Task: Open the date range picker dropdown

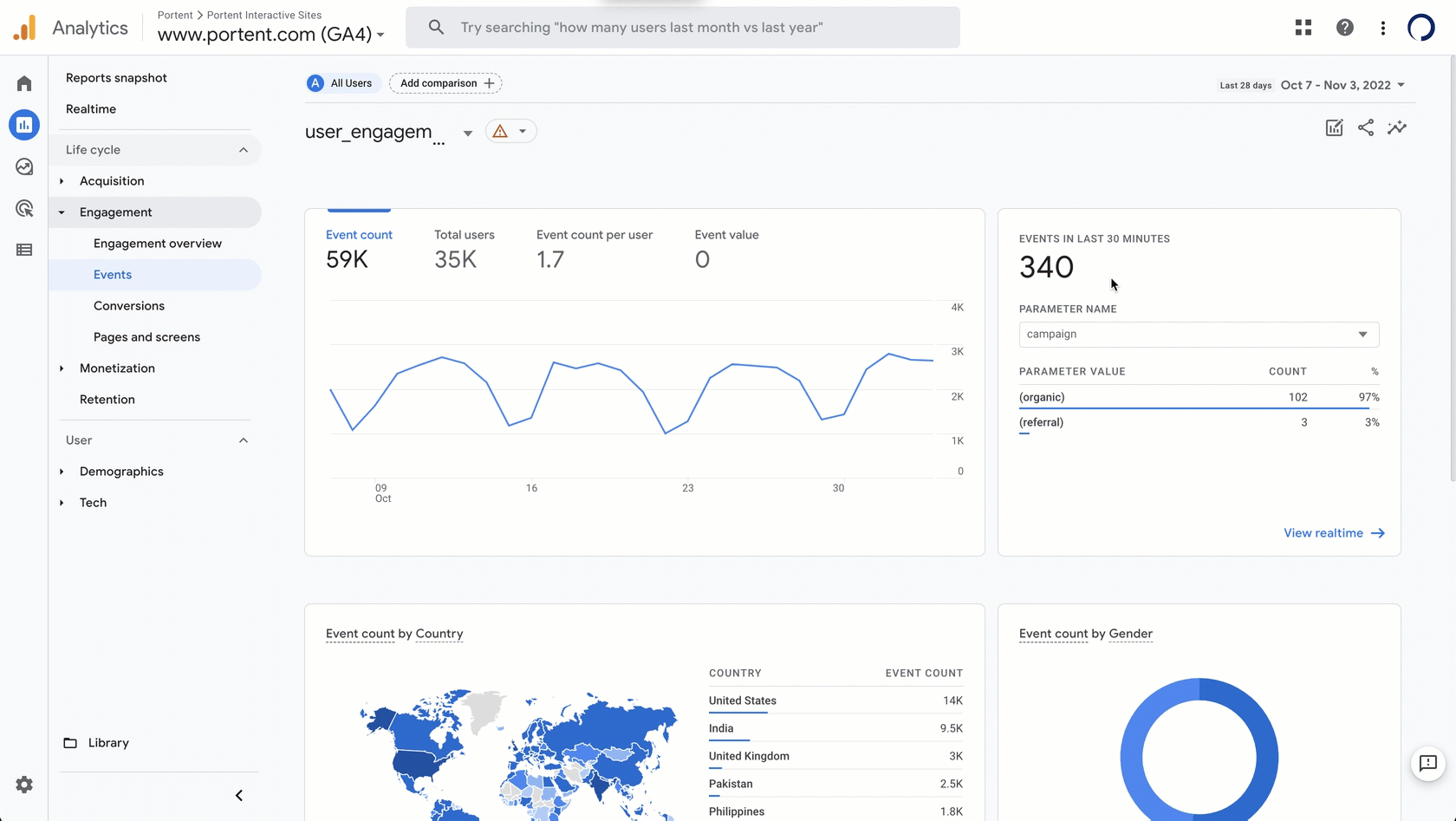Action: coord(1342,85)
